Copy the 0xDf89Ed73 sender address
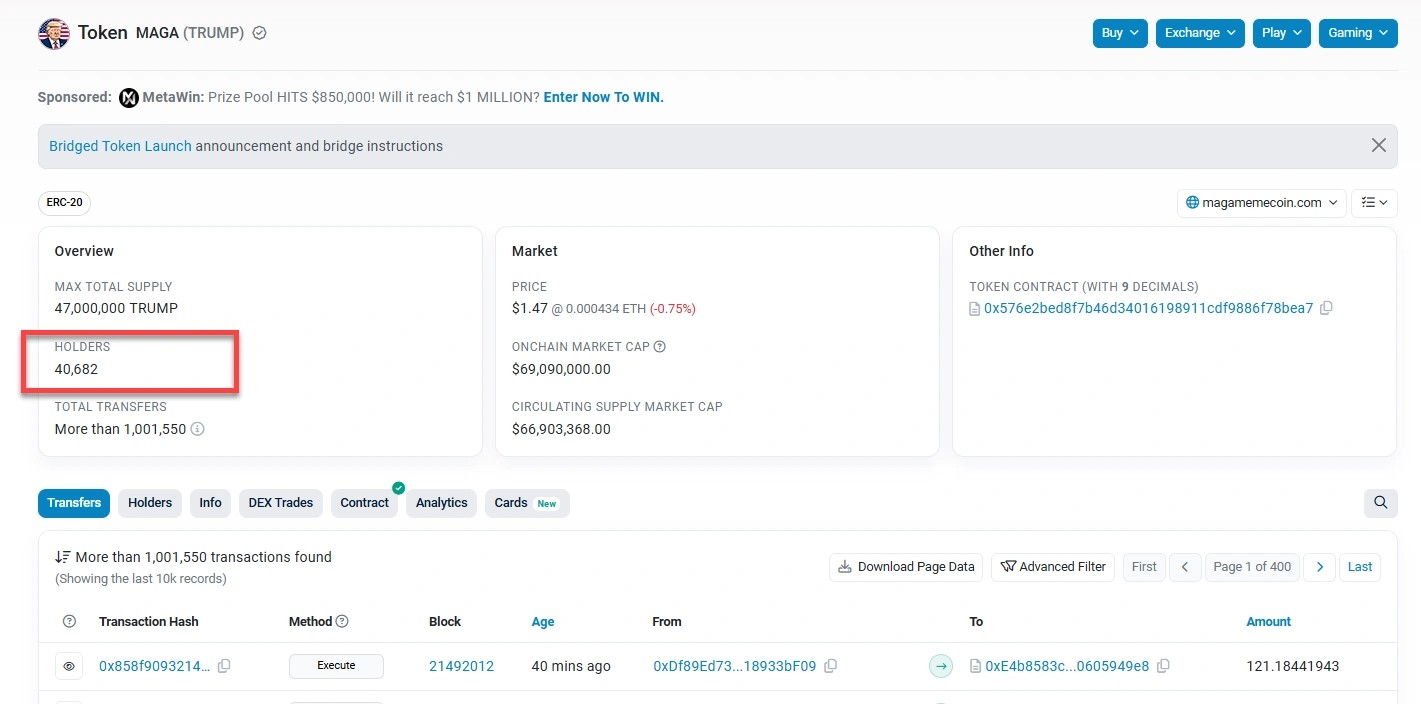Image resolution: width=1421 pixels, height=704 pixels. 830,665
